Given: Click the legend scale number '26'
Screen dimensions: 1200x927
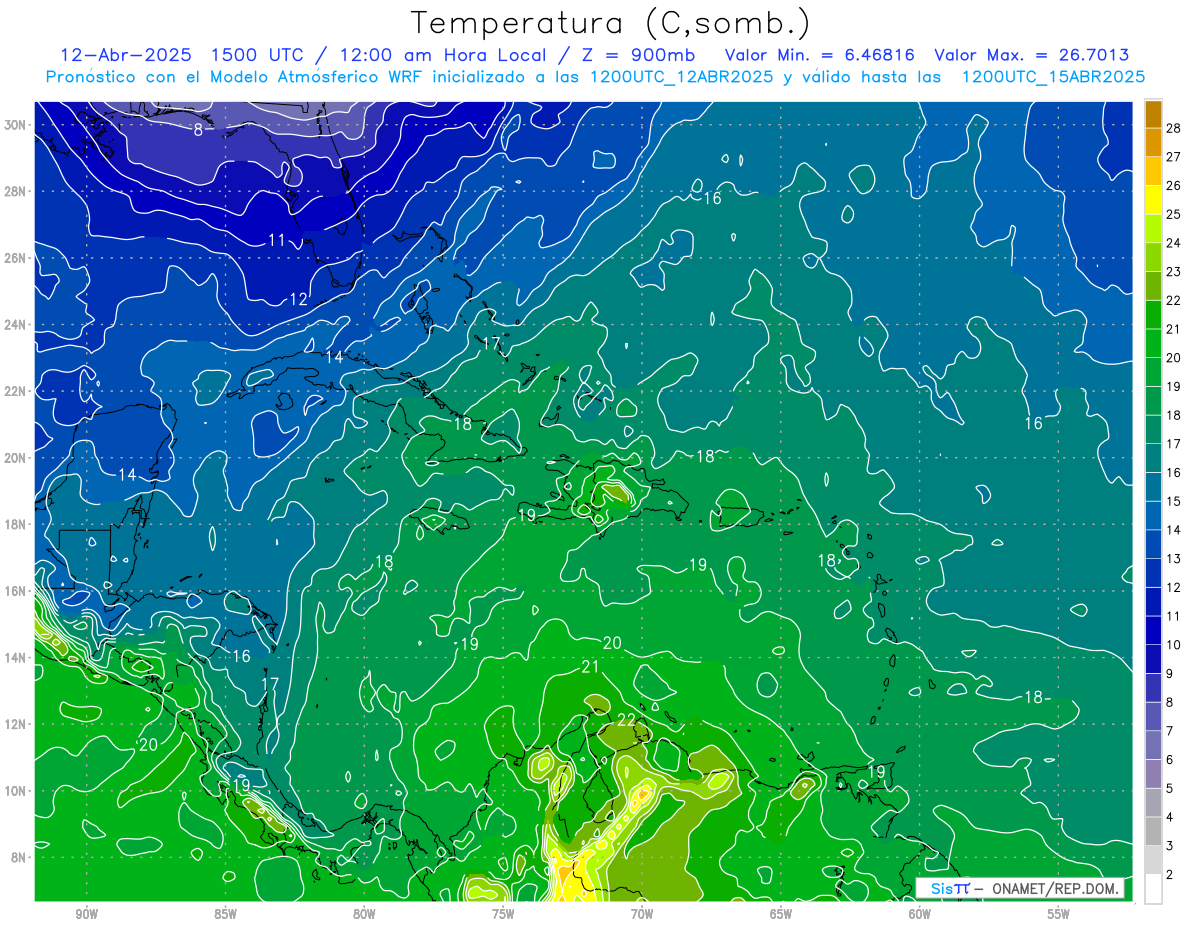Looking at the screenshot, I should coord(1174,185).
